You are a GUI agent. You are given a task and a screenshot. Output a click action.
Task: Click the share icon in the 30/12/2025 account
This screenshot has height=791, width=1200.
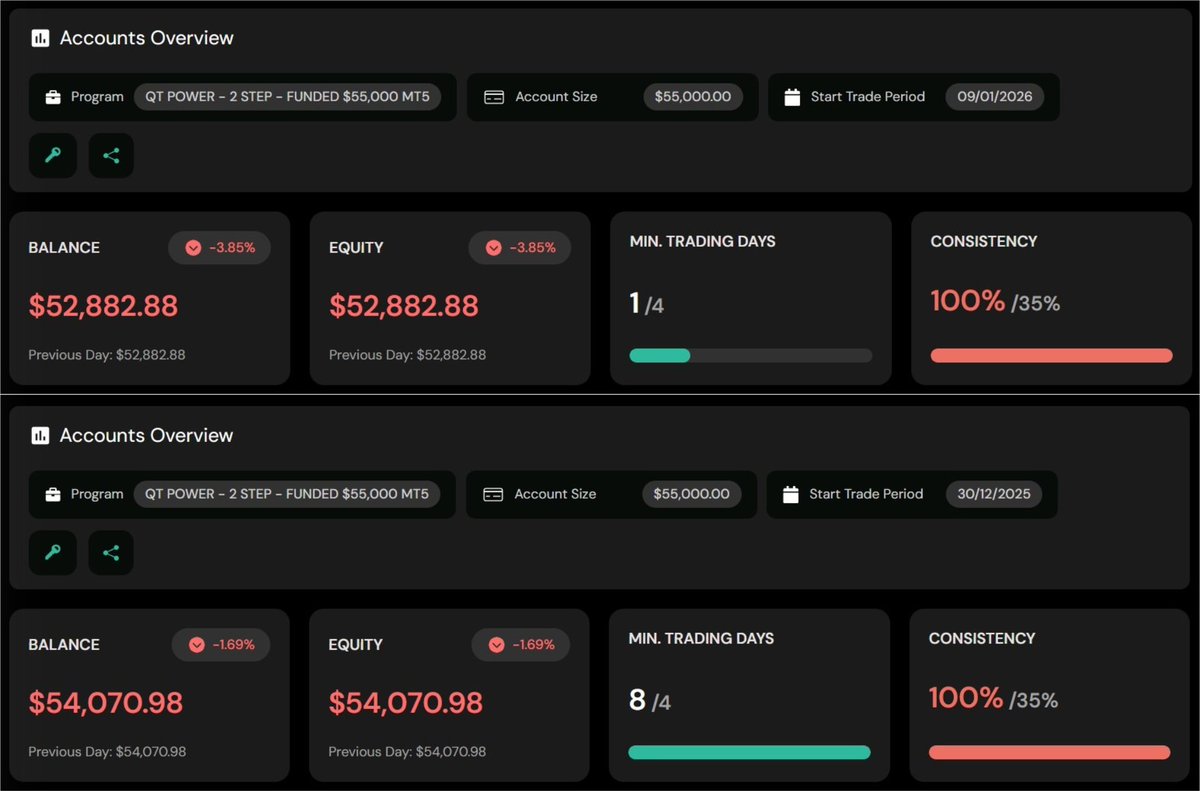111,552
